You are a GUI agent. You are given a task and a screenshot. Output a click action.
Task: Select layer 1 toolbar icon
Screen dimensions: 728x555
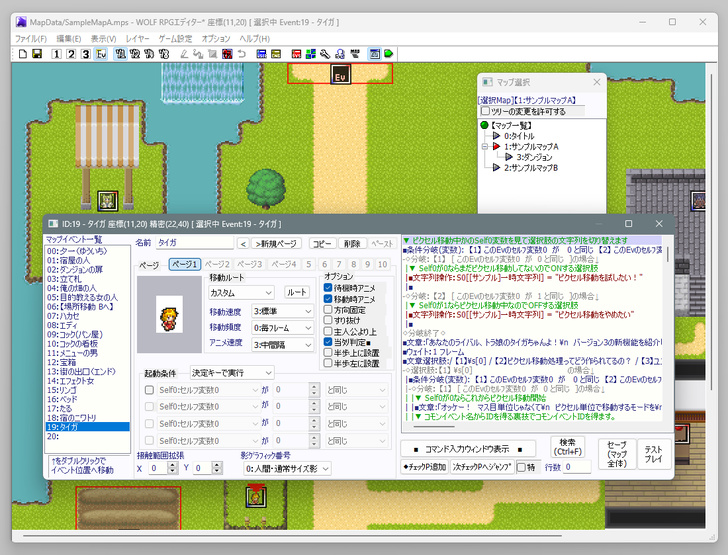[56, 54]
